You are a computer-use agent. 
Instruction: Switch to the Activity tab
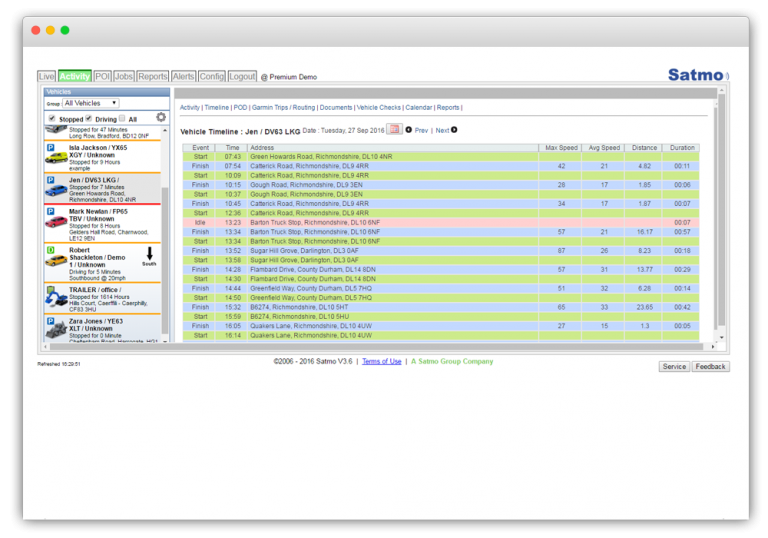tap(74, 76)
